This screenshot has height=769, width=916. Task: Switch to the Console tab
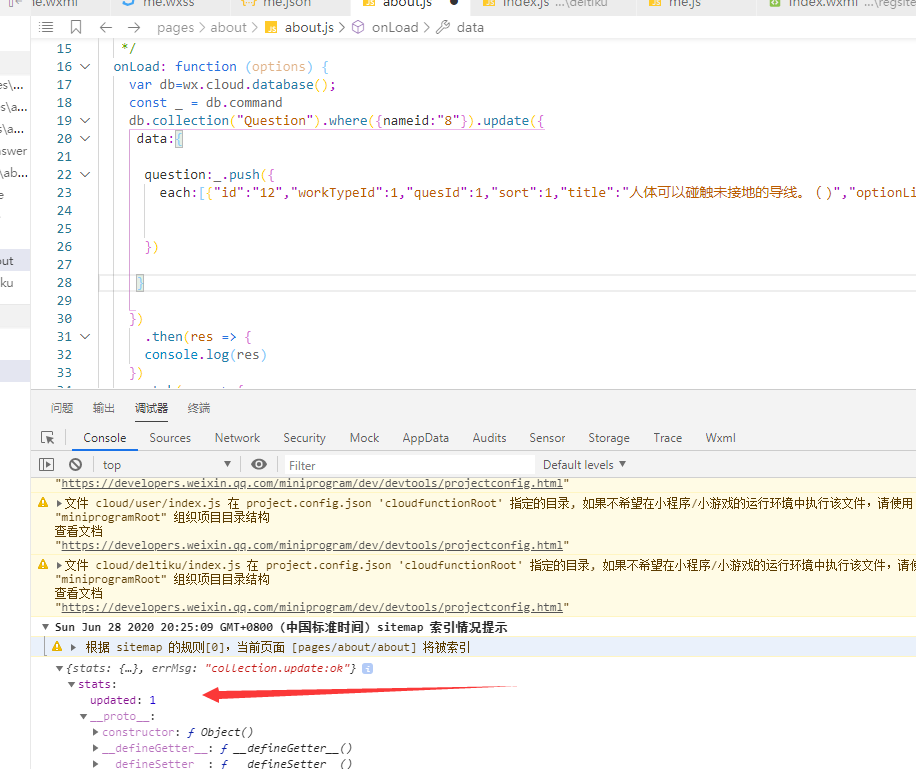[105, 438]
